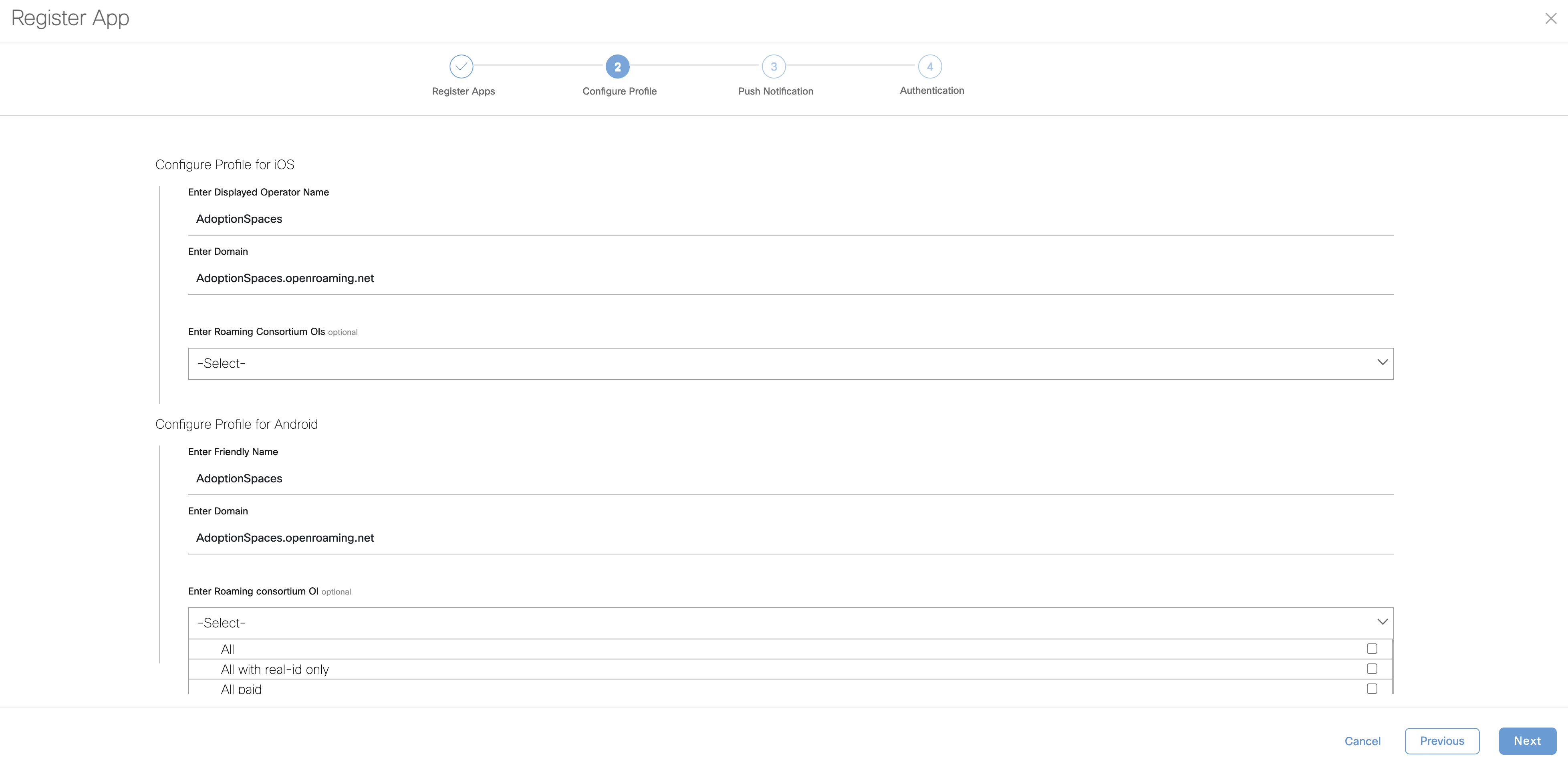
Task: Check the 'All paid' option checkbox
Action: point(1371,689)
